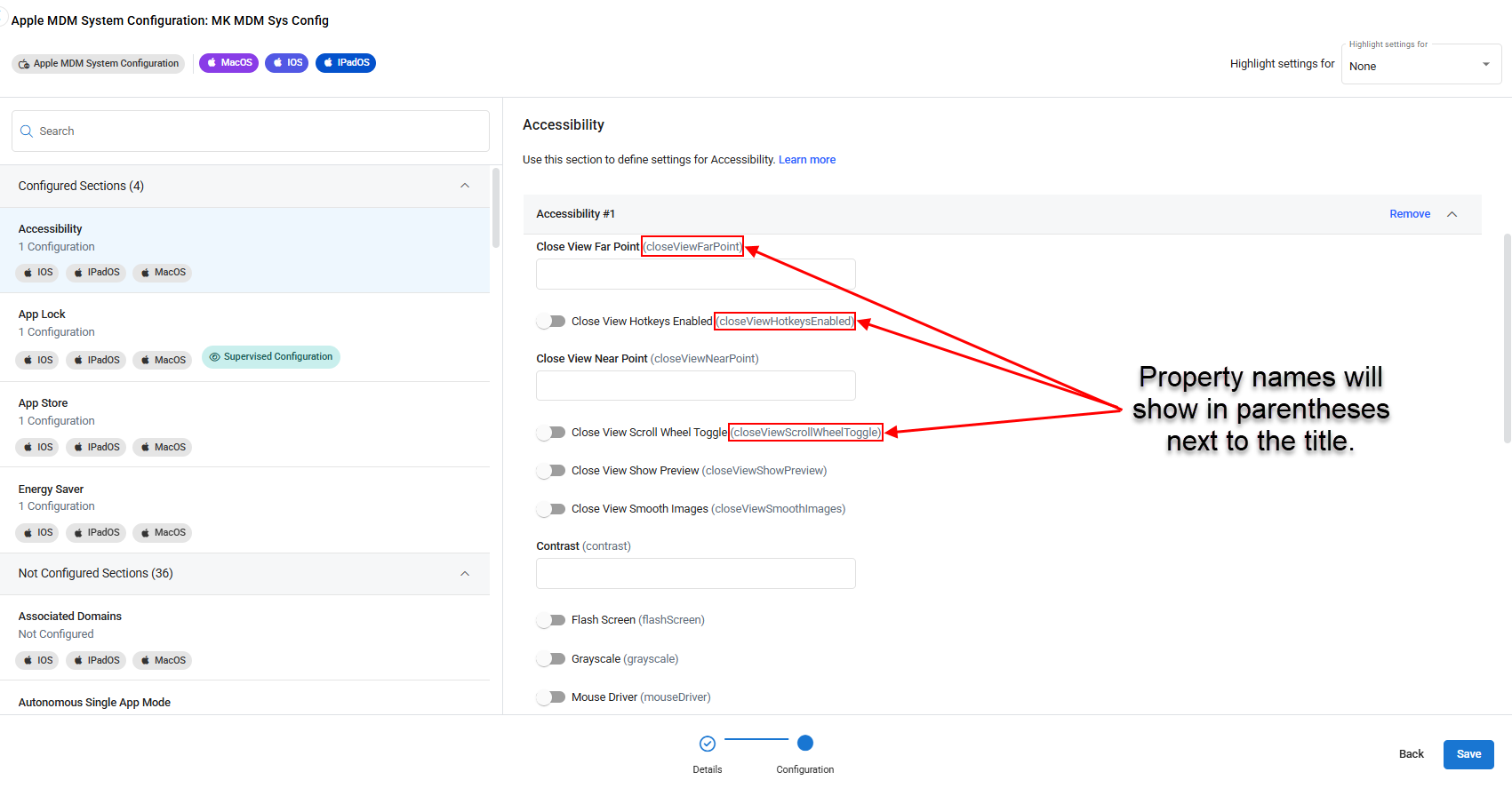Click the Supervised Configuration eye badge
This screenshot has height=788, width=1512.
[x=271, y=357]
